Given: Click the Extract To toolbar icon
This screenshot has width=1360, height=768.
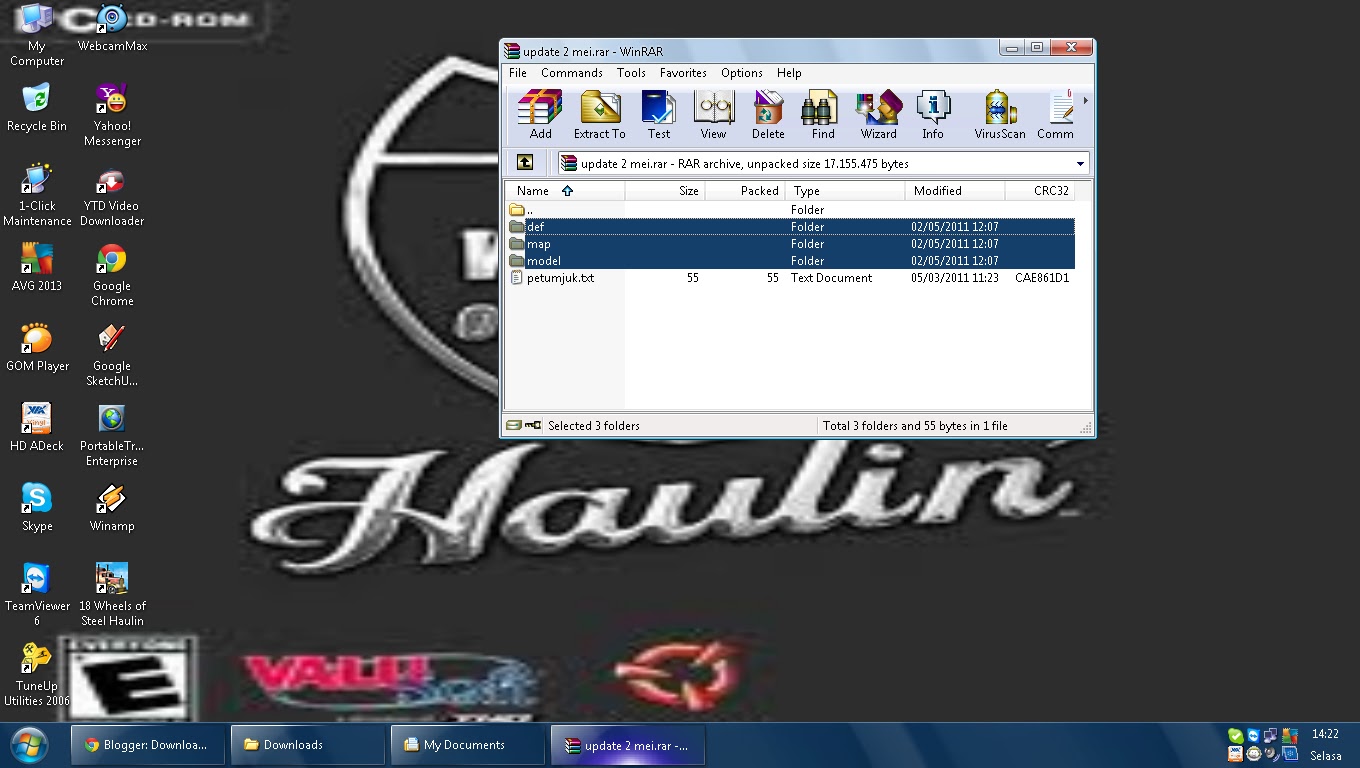Looking at the screenshot, I should tap(599, 115).
